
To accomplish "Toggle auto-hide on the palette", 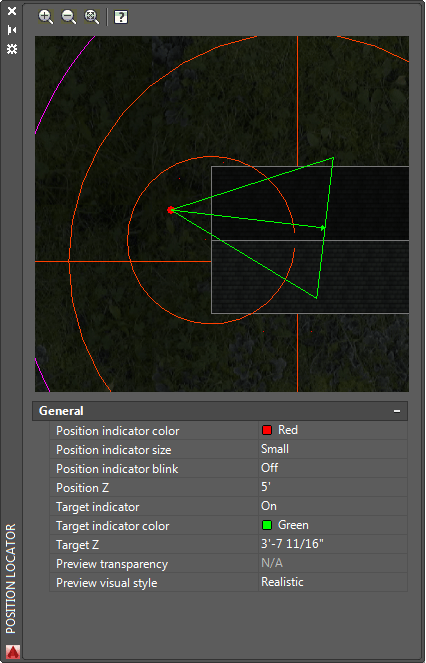I will [12, 30].
